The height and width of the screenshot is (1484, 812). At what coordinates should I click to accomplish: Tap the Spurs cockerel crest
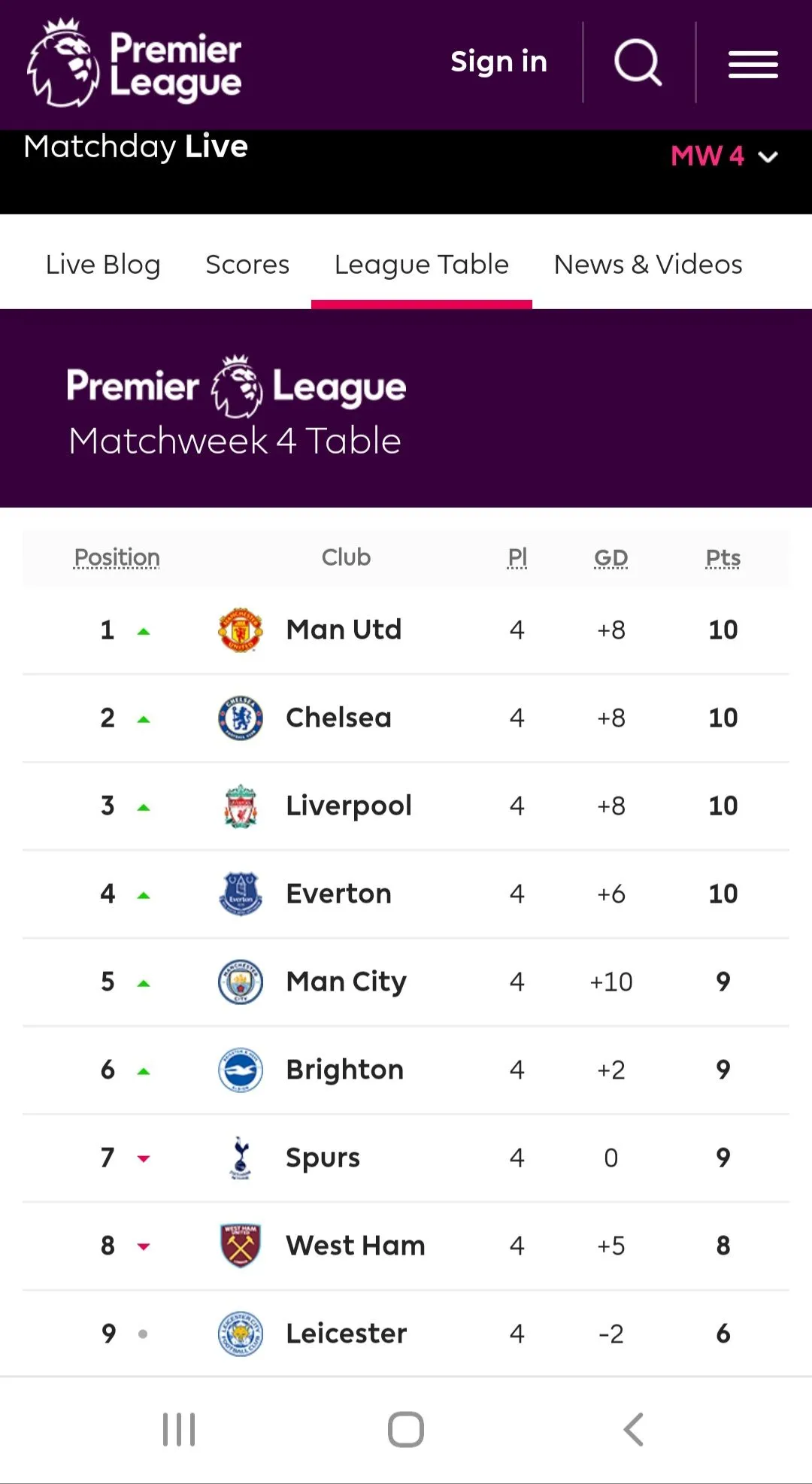[x=241, y=1158]
